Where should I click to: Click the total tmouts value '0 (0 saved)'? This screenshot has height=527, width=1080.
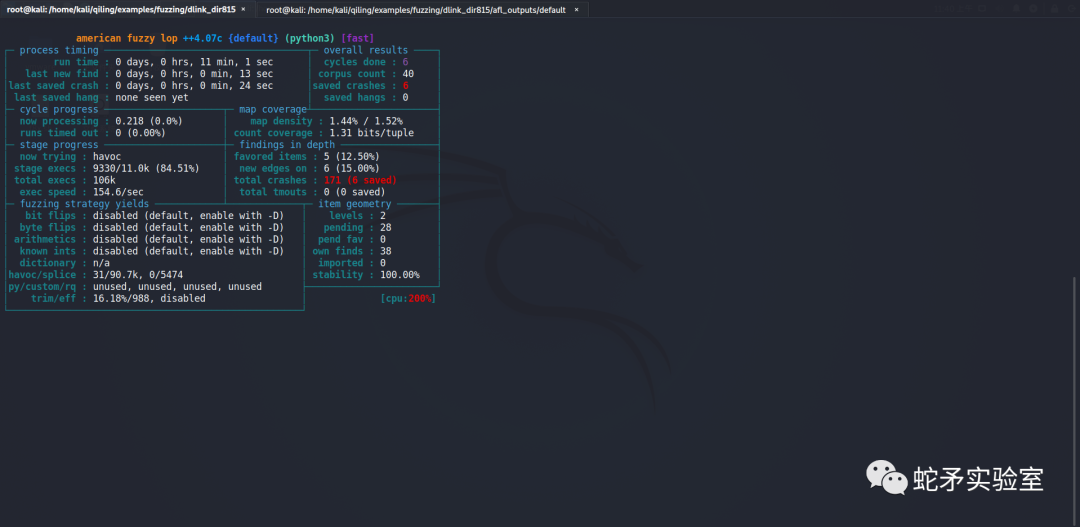pyautogui.click(x=355, y=192)
